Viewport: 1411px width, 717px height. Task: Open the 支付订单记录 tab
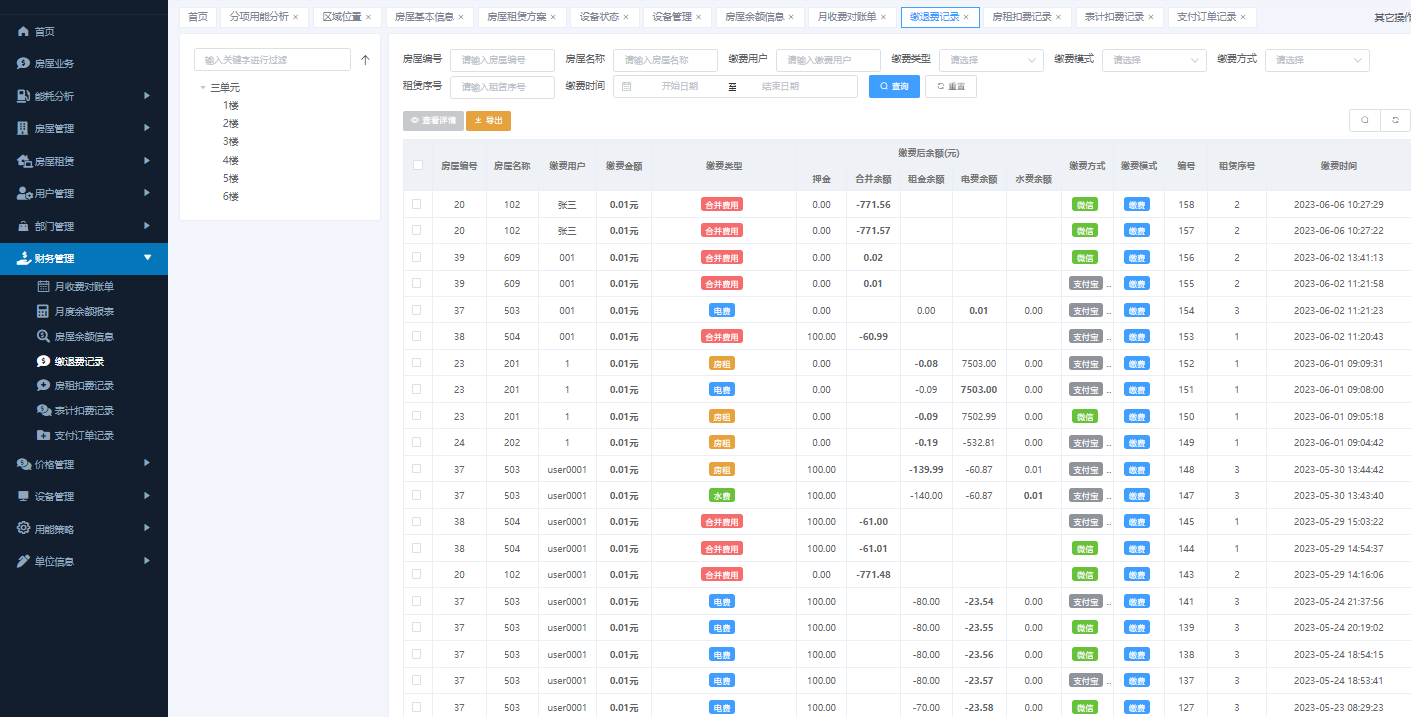pyautogui.click(x=1211, y=17)
